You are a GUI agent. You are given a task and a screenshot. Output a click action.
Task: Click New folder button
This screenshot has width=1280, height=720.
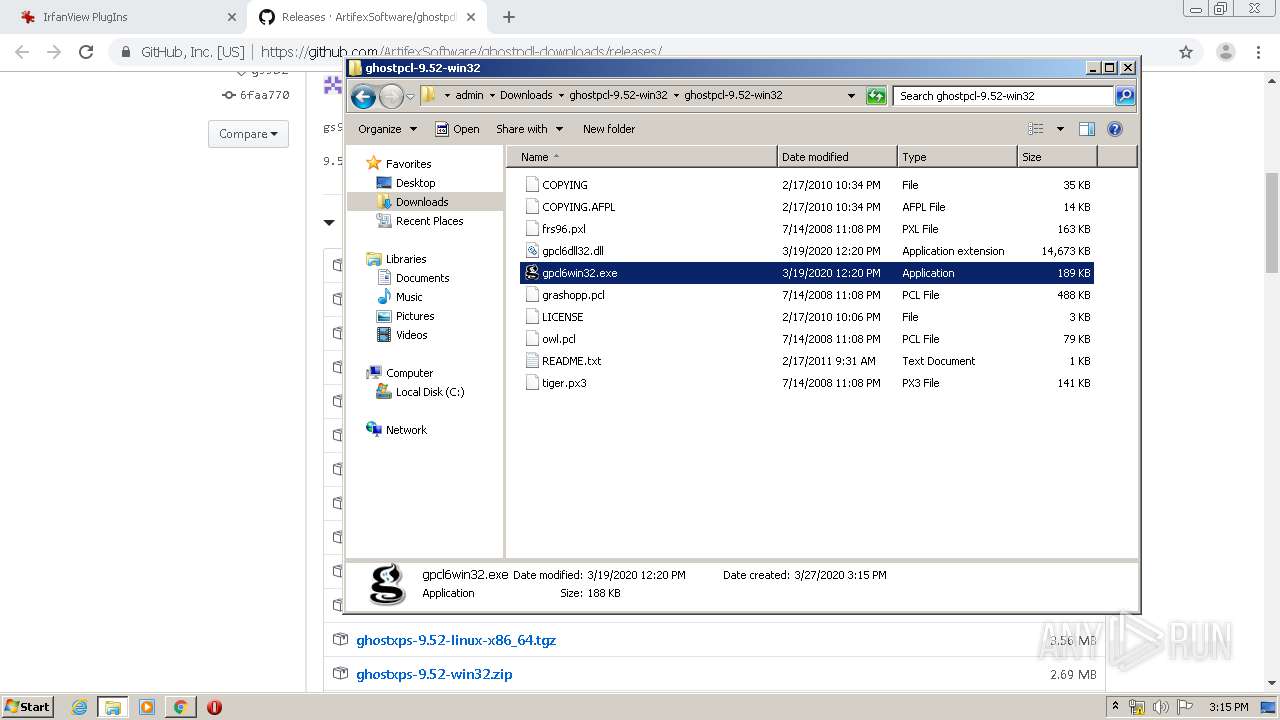pos(609,129)
